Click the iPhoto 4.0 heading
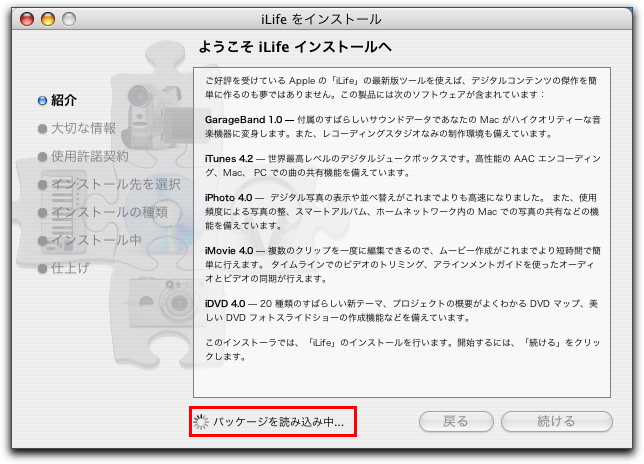 228,198
